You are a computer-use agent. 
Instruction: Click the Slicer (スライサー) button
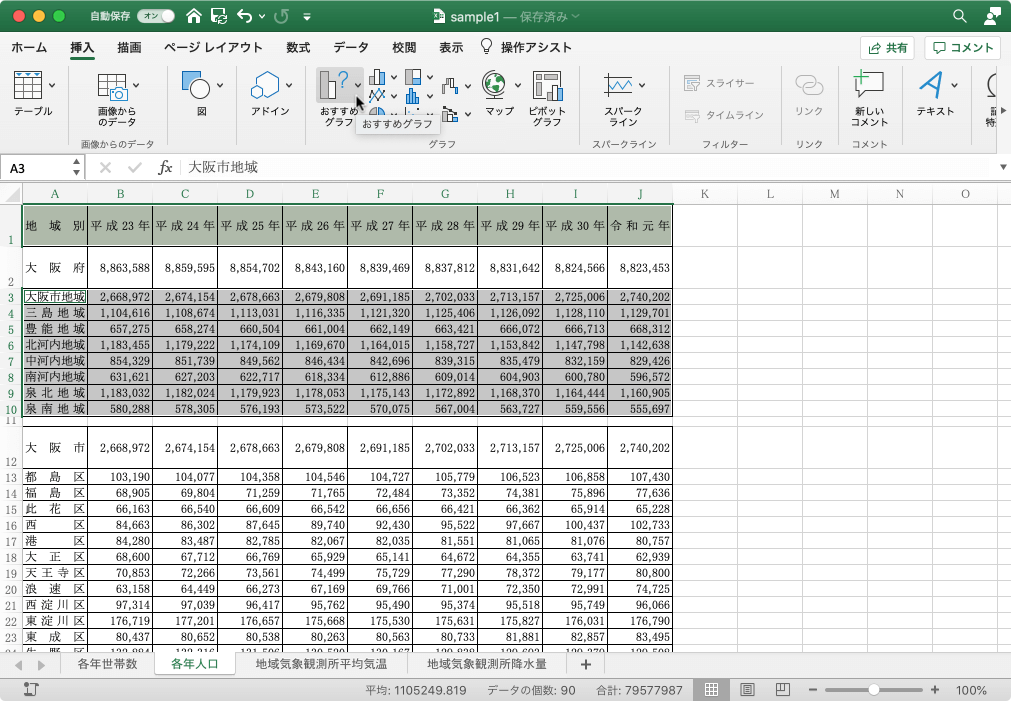coord(720,83)
